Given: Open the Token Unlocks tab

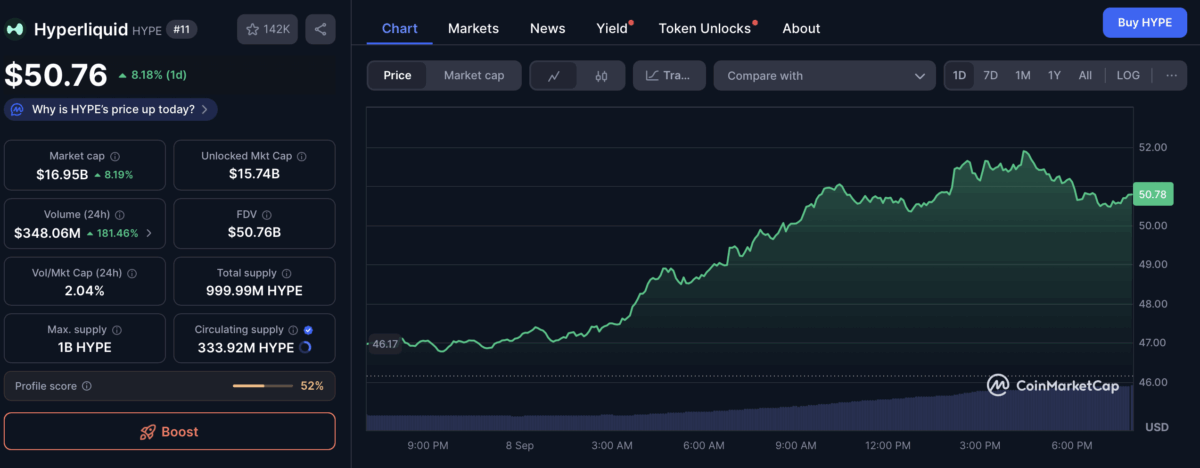Looking at the screenshot, I should [705, 29].
